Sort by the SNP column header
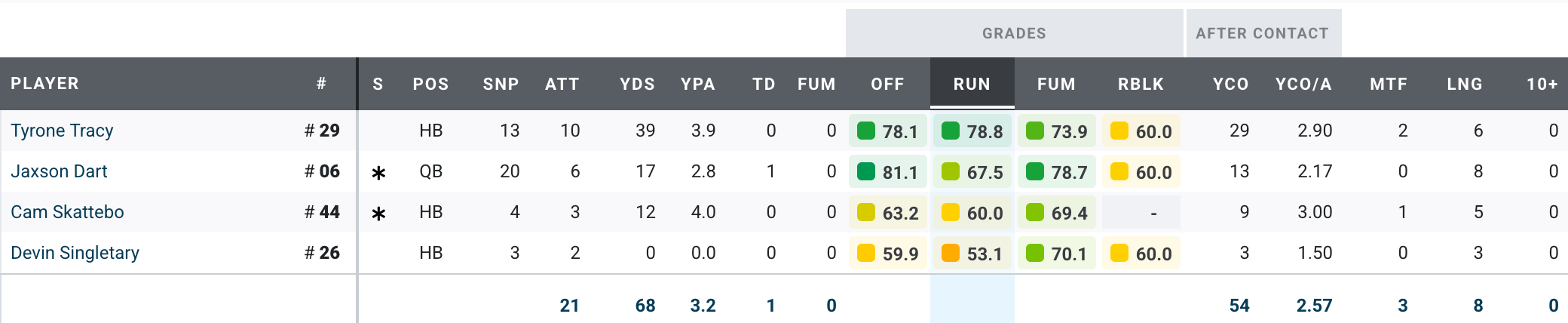This screenshot has width=1568, height=323. click(x=501, y=84)
